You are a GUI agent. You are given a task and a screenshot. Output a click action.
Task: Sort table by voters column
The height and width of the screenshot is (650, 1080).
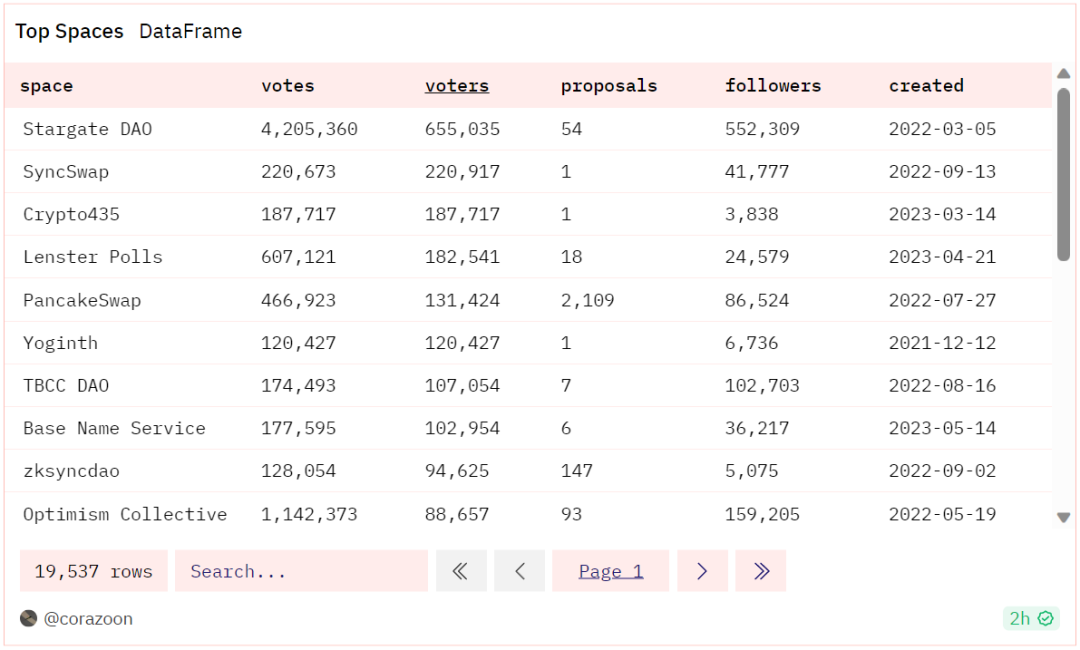457,85
